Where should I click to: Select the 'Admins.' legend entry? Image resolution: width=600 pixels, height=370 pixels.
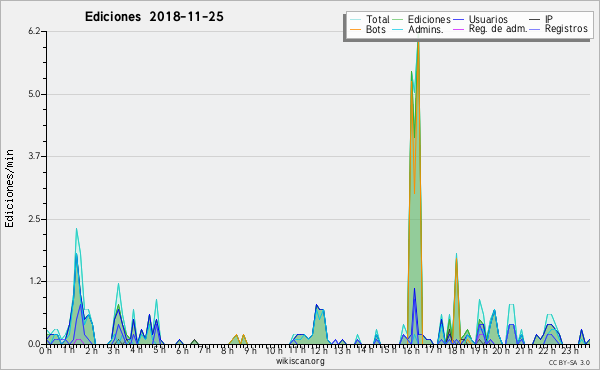tap(426, 29)
